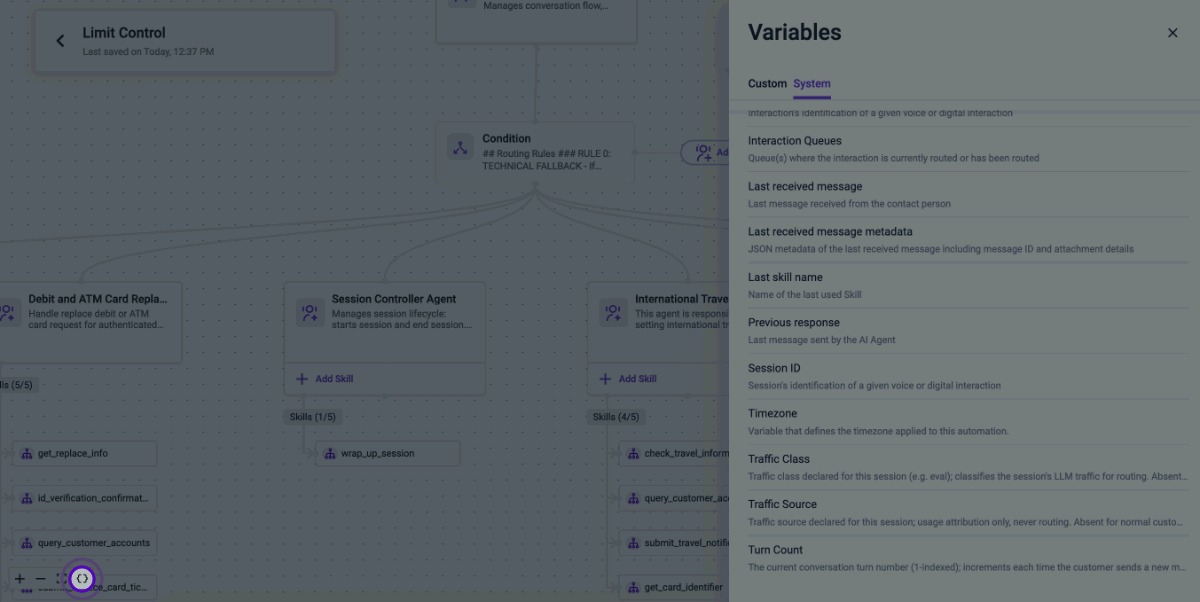Click the id_verification_confirmat skill label
This screenshot has width=1200, height=602.
(94, 498)
